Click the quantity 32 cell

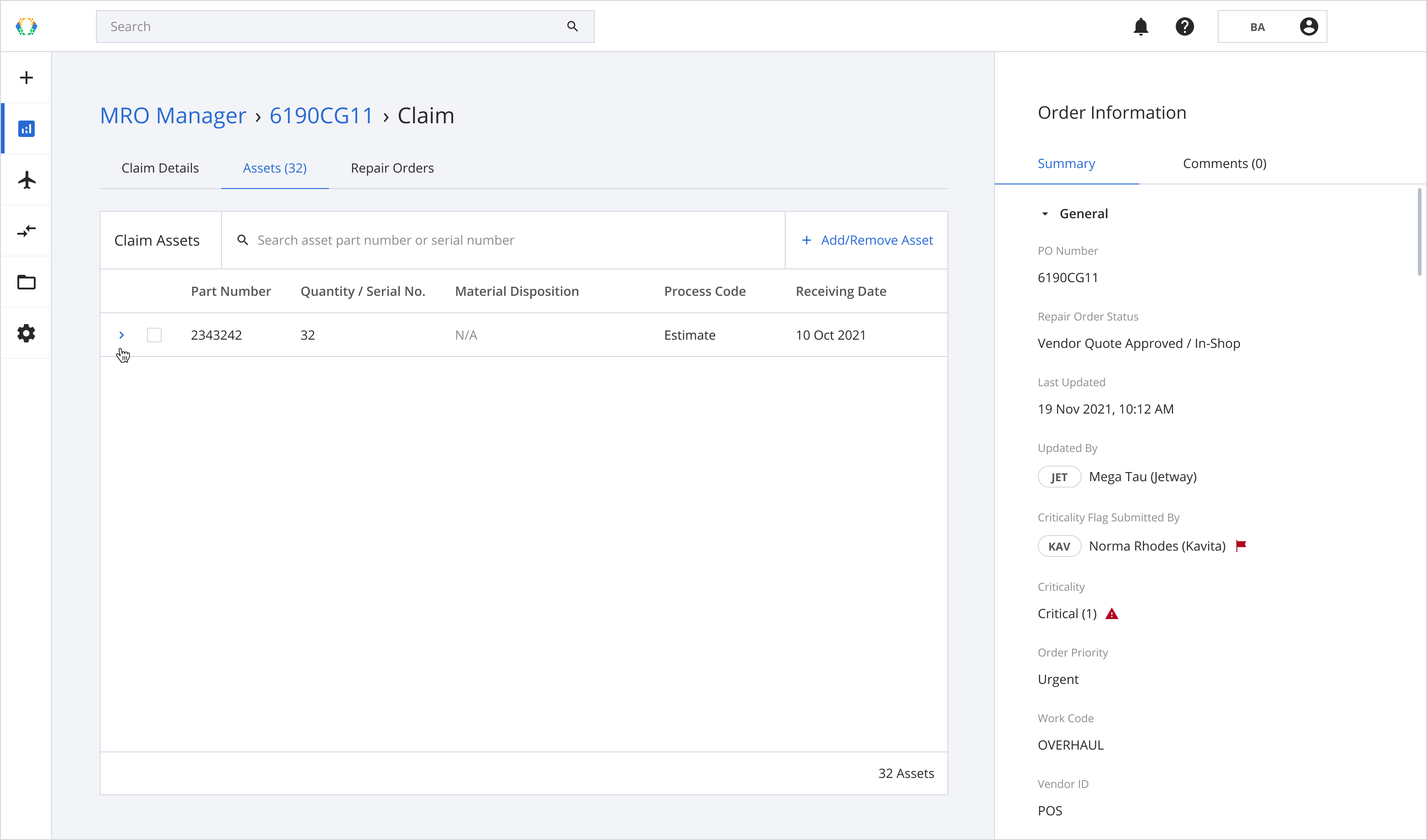pos(307,335)
